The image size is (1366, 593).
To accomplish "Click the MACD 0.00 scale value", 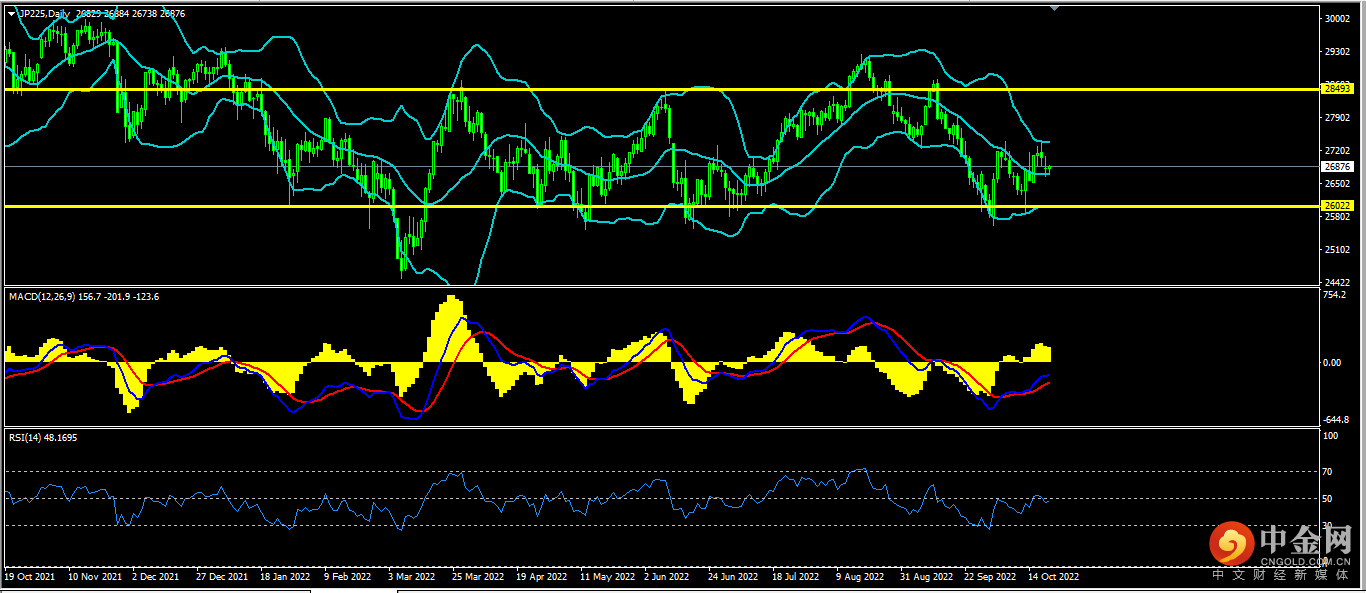I will (1331, 362).
